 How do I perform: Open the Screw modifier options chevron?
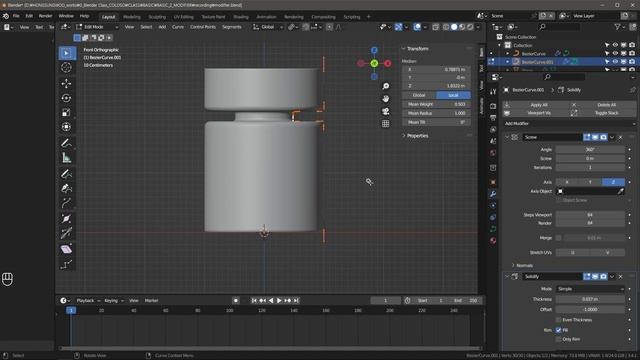[x=612, y=138]
